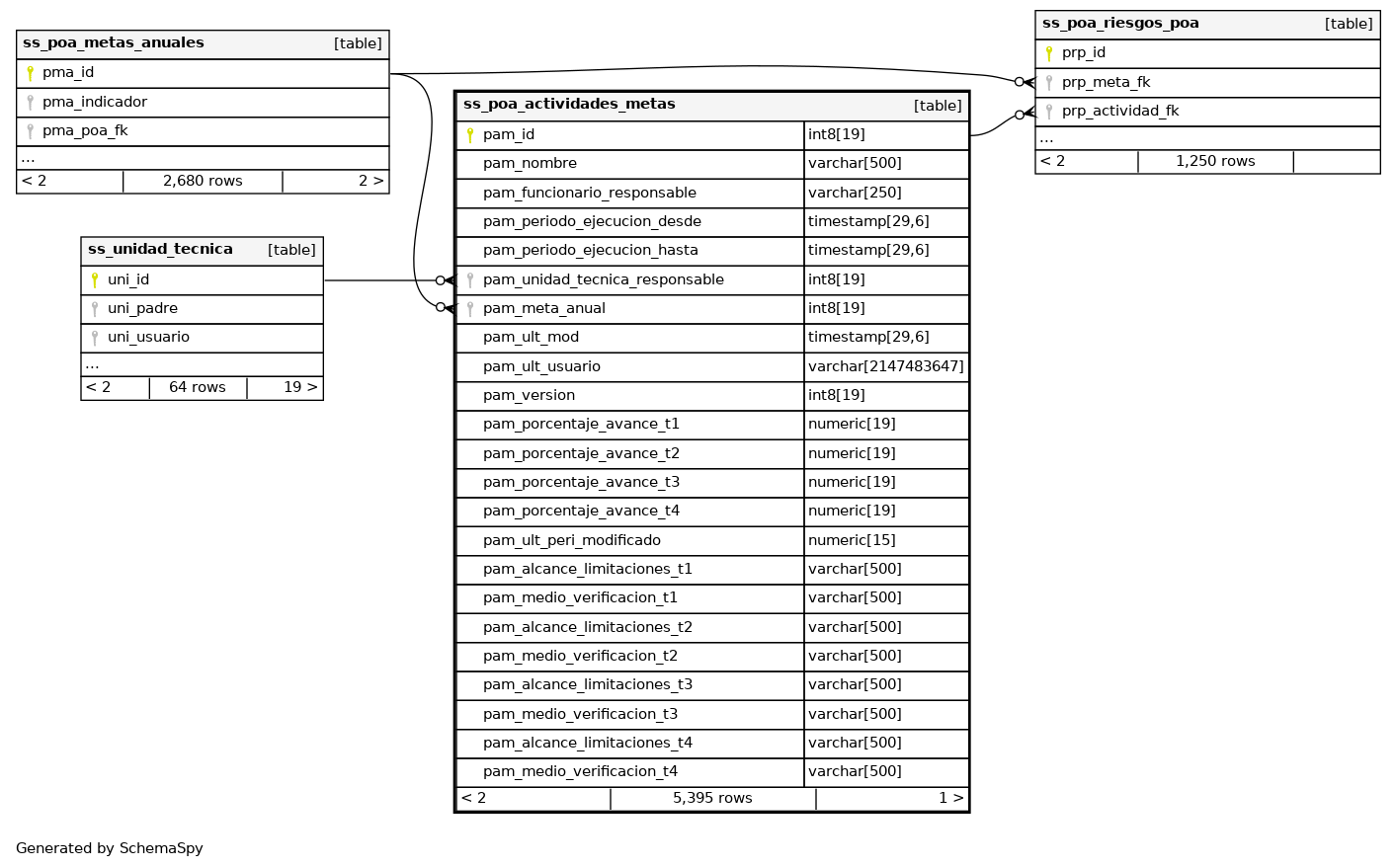This screenshot has height=868, width=1396.
Task: Expand the ellipsis row in ss_unidad_tecnica table
Action: [92, 364]
